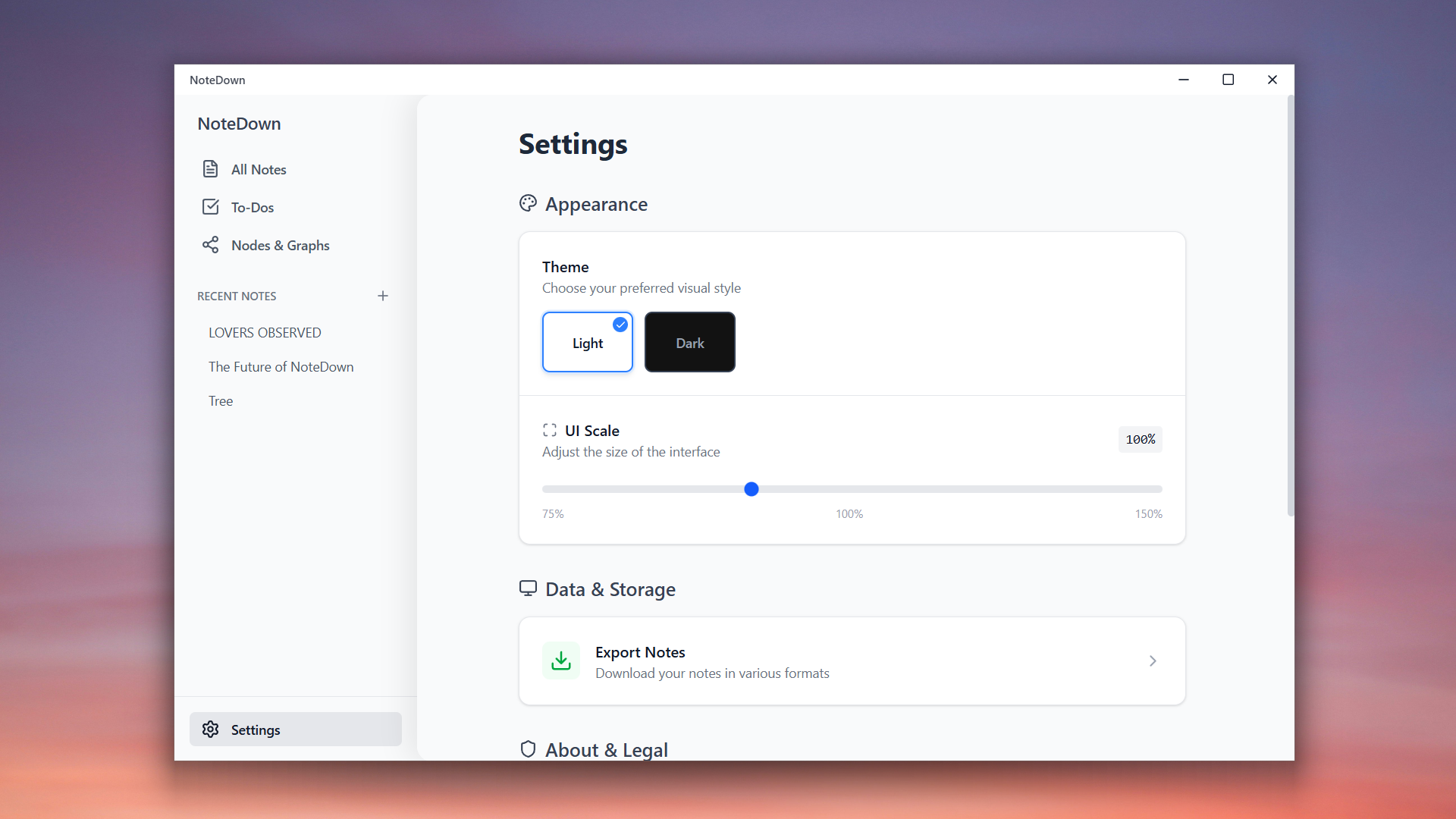The image size is (1456, 819).
Task: Click the UI Scale resize icon
Action: point(551,430)
